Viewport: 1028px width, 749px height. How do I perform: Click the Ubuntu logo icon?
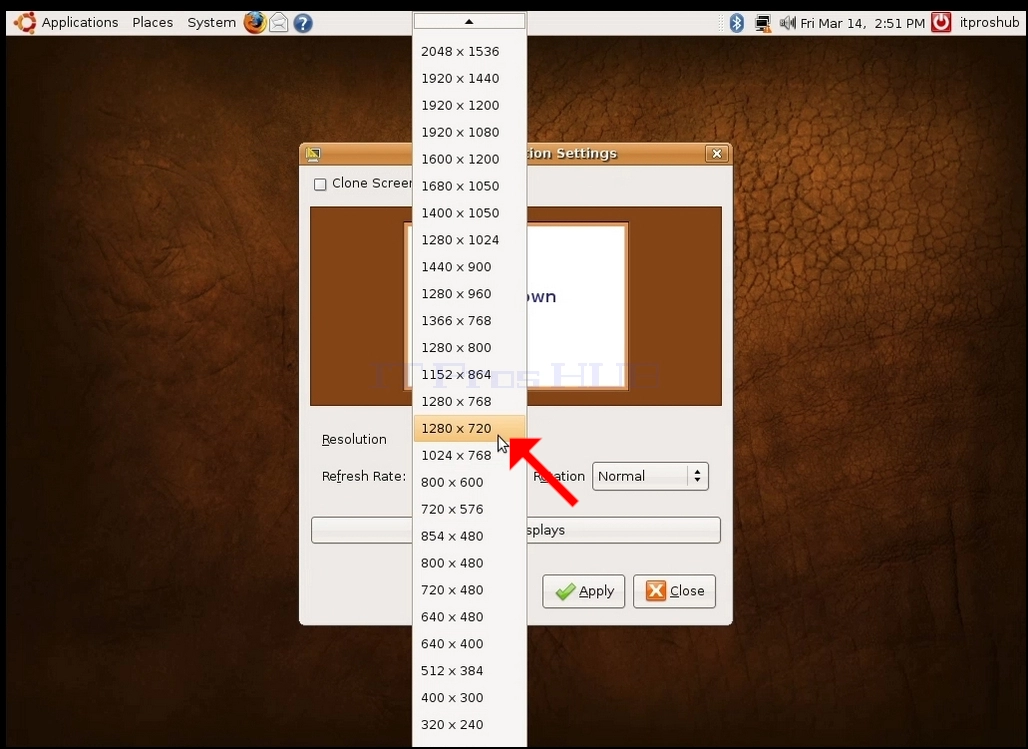pyautogui.click(x=25, y=23)
